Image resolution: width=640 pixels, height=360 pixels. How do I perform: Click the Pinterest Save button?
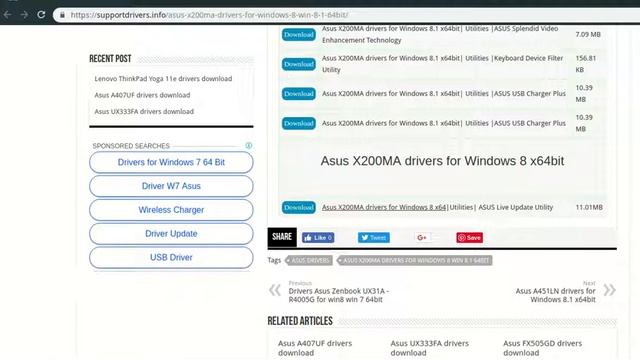[x=469, y=238]
